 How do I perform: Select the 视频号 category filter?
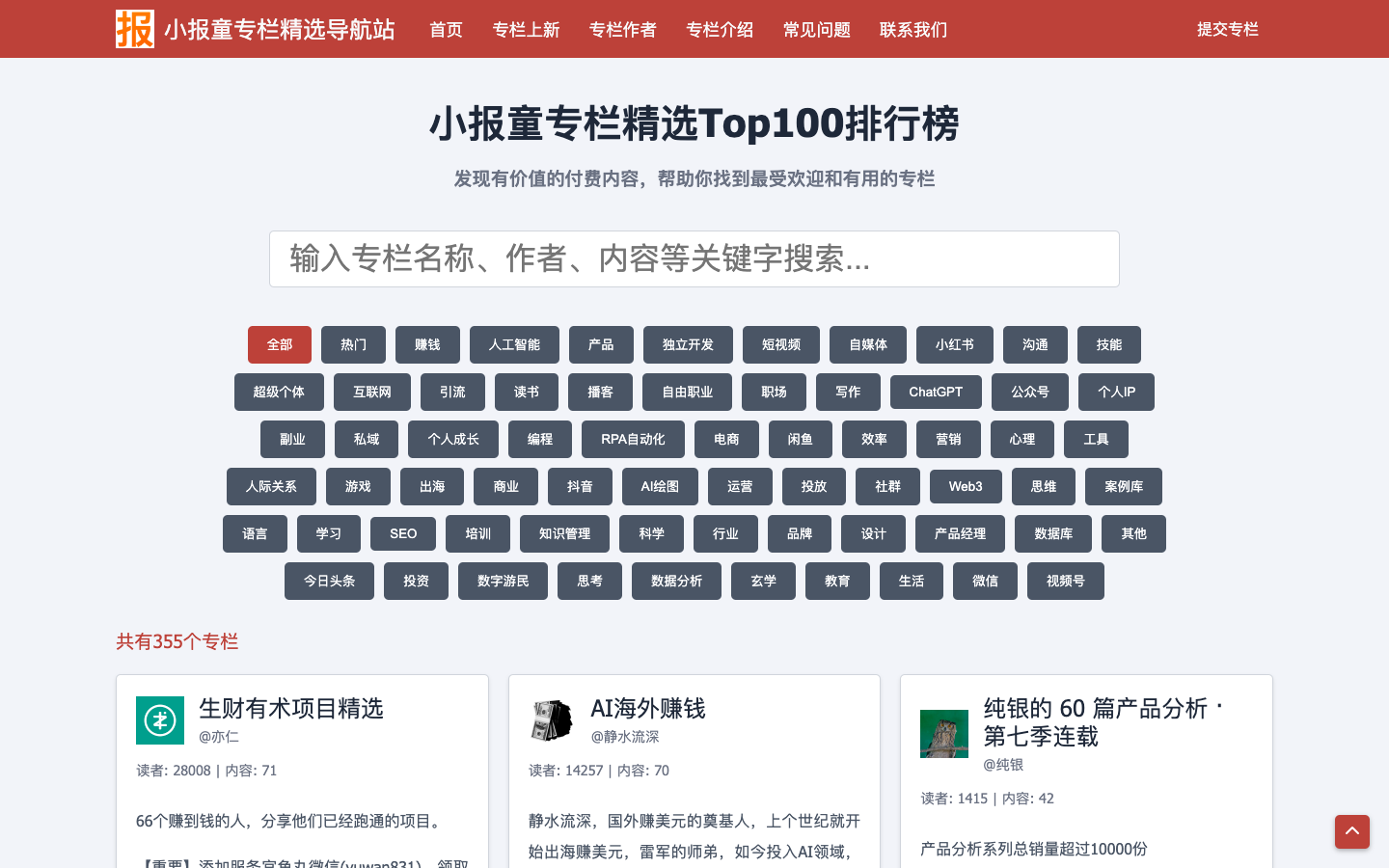1065,581
